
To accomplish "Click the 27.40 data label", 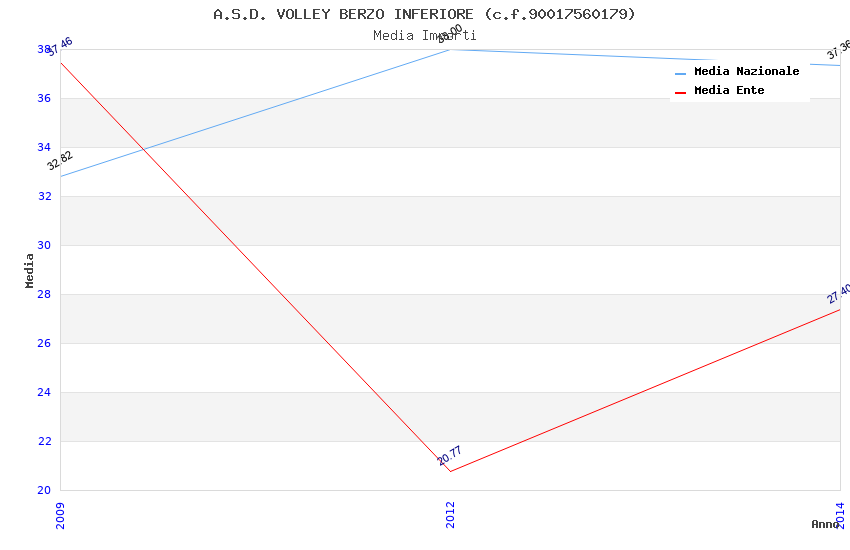I will (839, 294).
